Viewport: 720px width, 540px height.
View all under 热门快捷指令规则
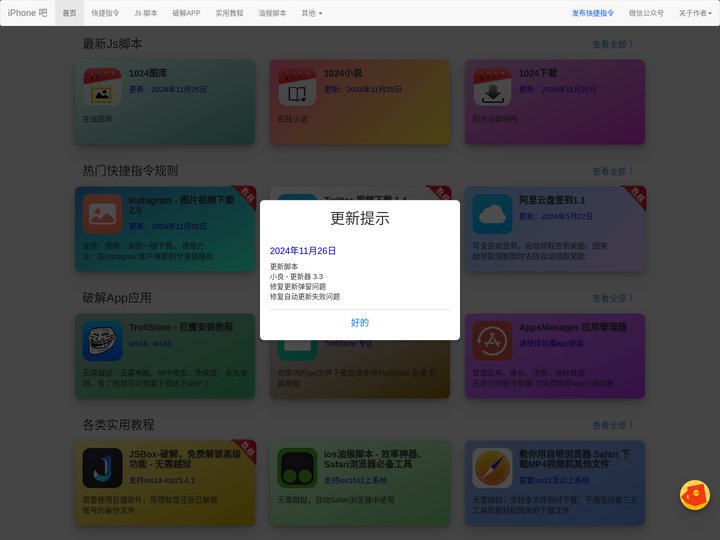(x=613, y=171)
